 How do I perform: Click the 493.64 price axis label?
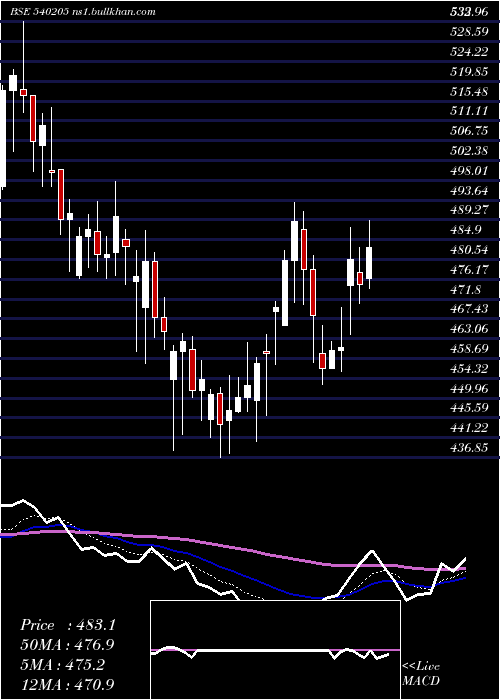point(469,191)
